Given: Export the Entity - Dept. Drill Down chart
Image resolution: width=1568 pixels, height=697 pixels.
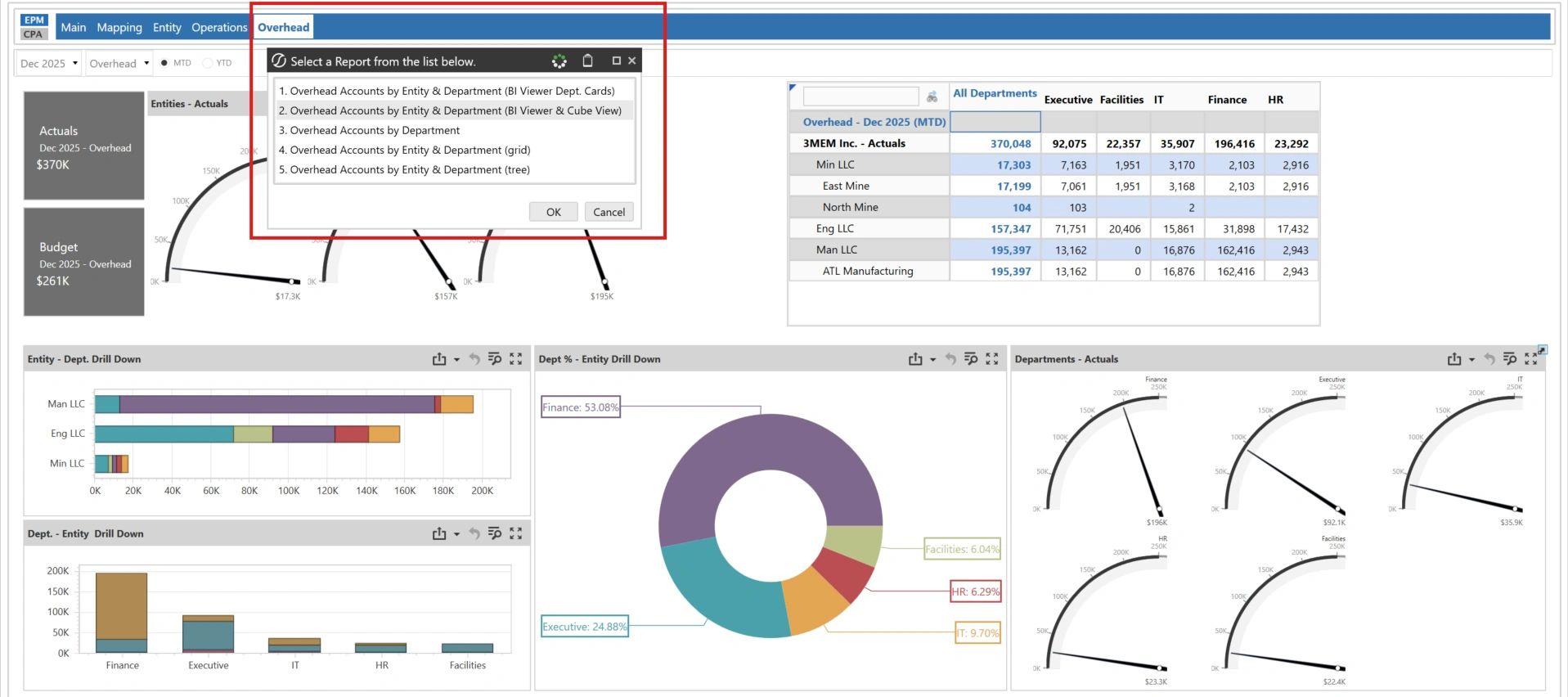Looking at the screenshot, I should (439, 359).
